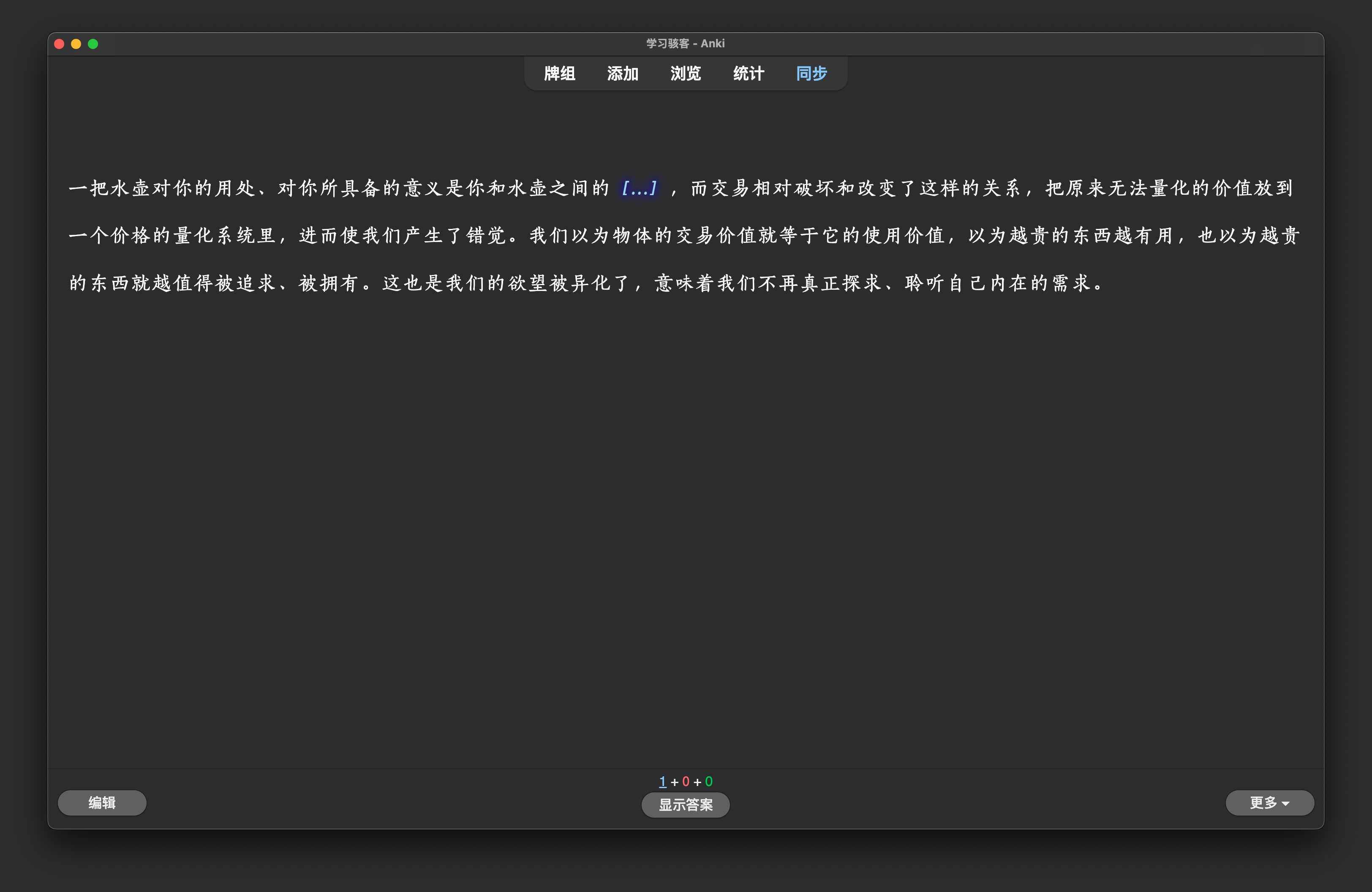
Task: Click the red learning card count
Action: pos(686,781)
